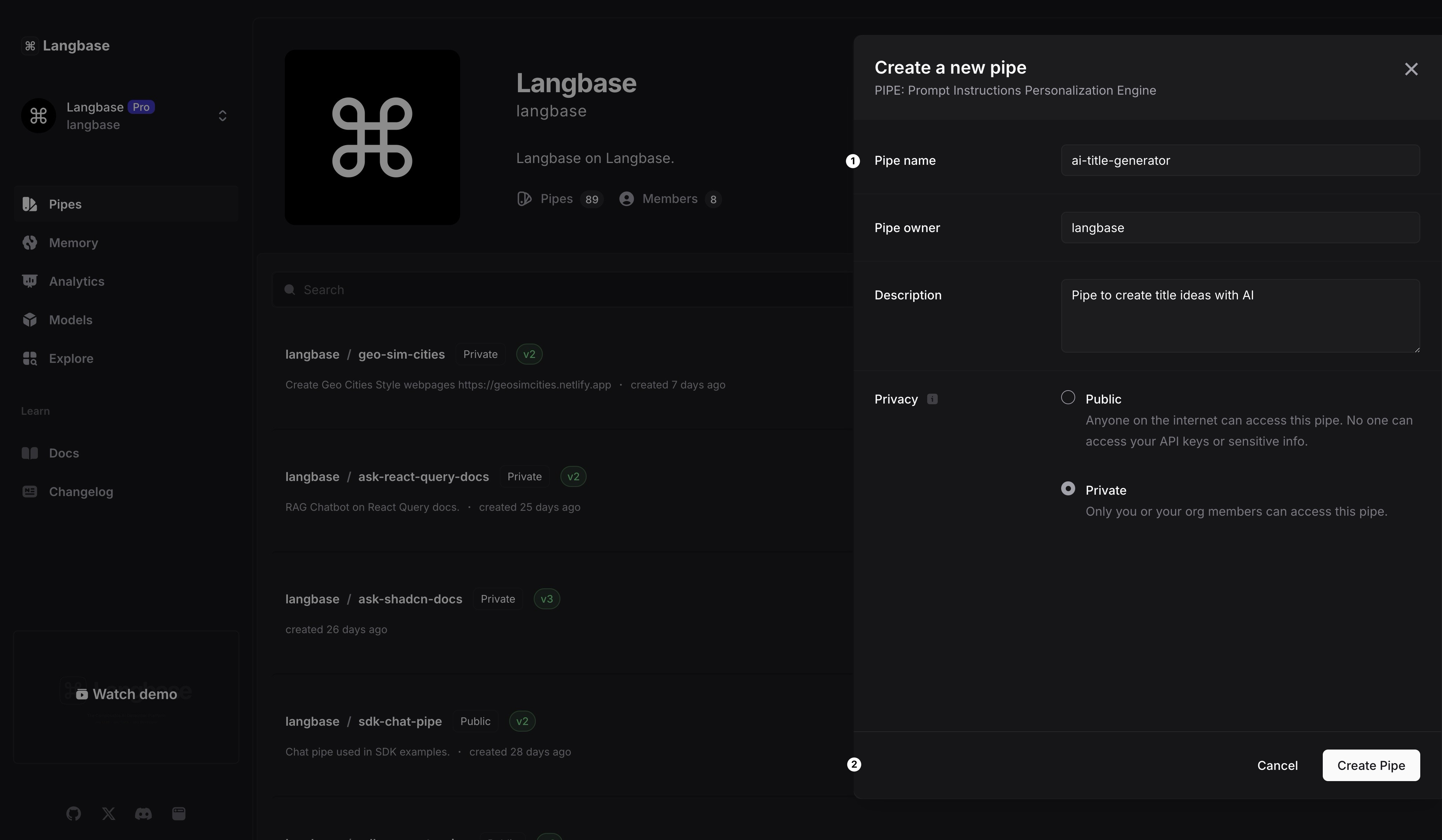1442x840 pixels.
Task: Click the Description text area
Action: [x=1239, y=316]
